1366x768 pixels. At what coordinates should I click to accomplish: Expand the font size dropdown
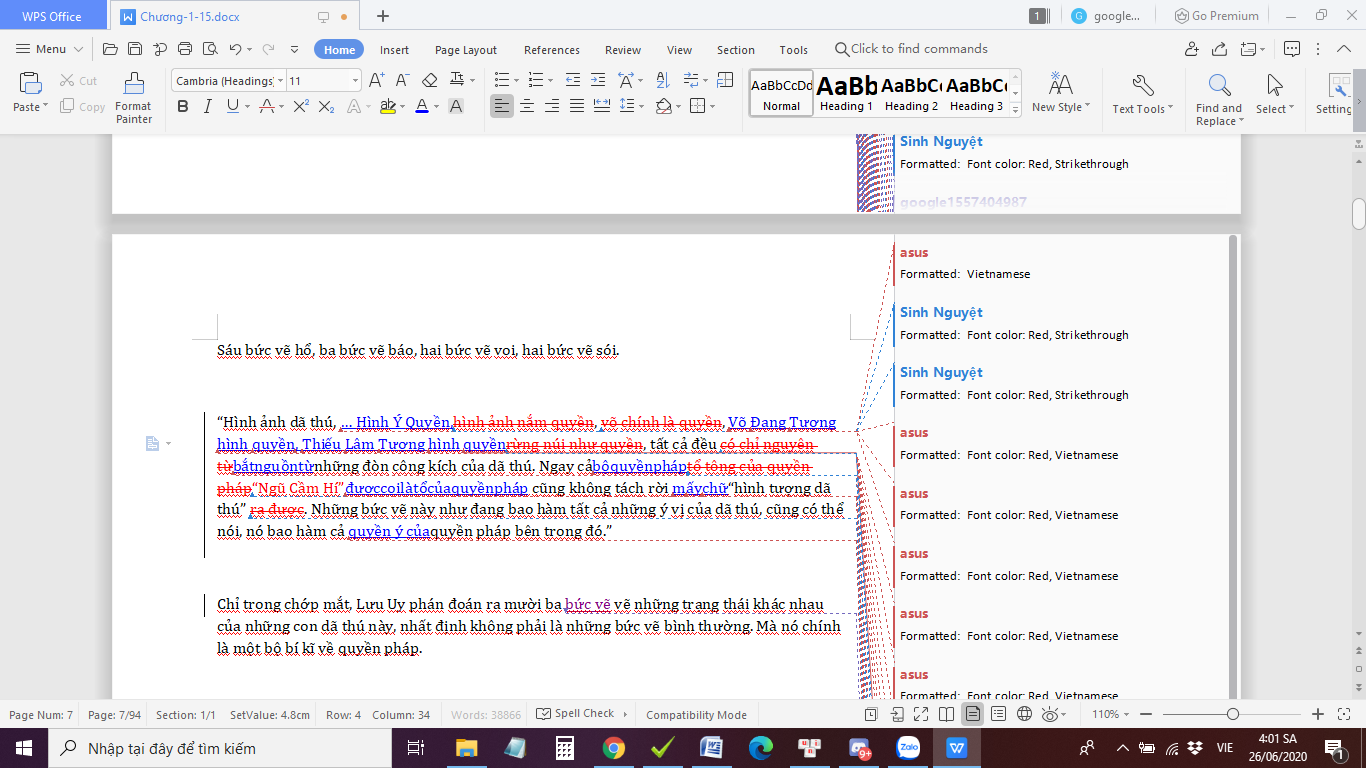[x=355, y=81]
